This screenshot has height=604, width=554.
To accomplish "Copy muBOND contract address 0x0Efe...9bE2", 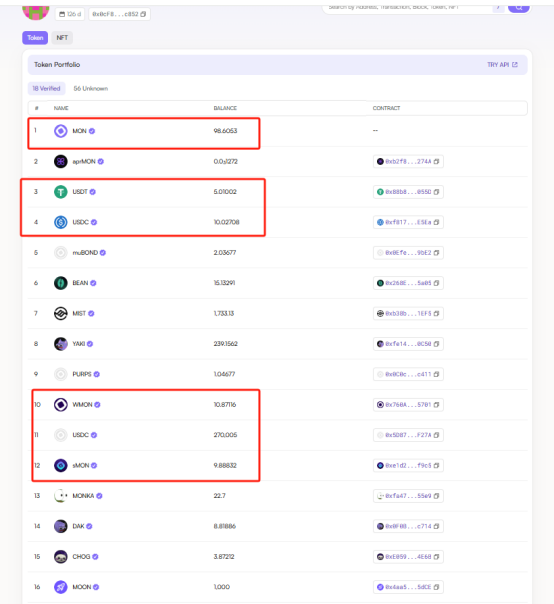I will (436, 253).
